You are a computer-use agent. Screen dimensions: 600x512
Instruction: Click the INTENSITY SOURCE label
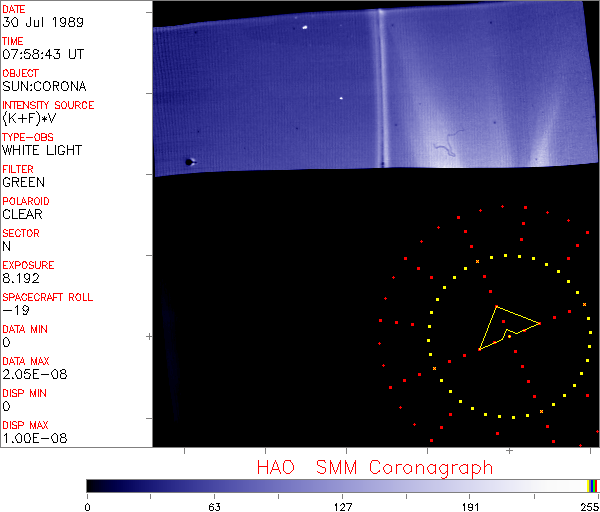[x=48, y=105]
